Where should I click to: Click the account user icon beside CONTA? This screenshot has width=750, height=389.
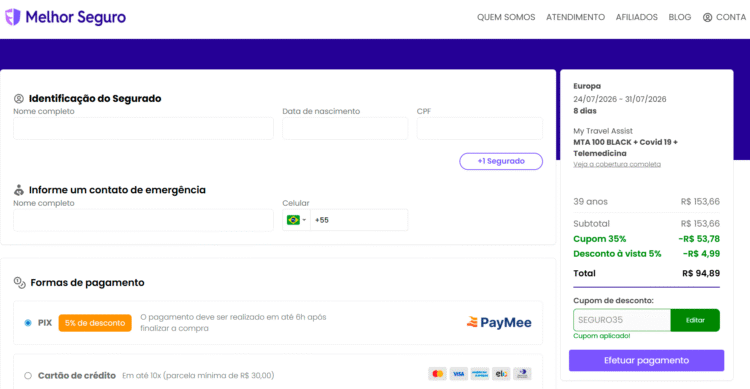click(707, 17)
